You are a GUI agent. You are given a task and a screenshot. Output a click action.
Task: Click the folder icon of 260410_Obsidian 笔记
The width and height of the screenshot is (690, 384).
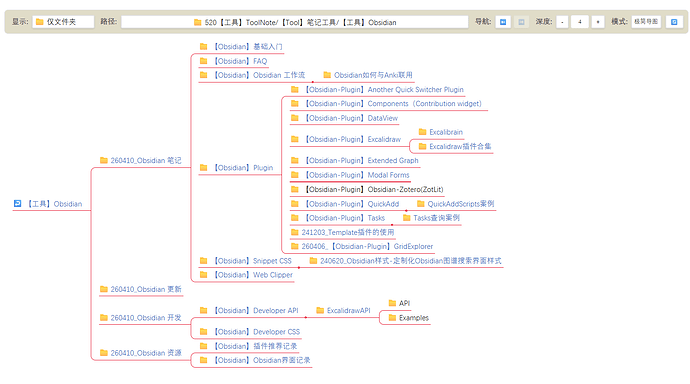tap(104, 160)
